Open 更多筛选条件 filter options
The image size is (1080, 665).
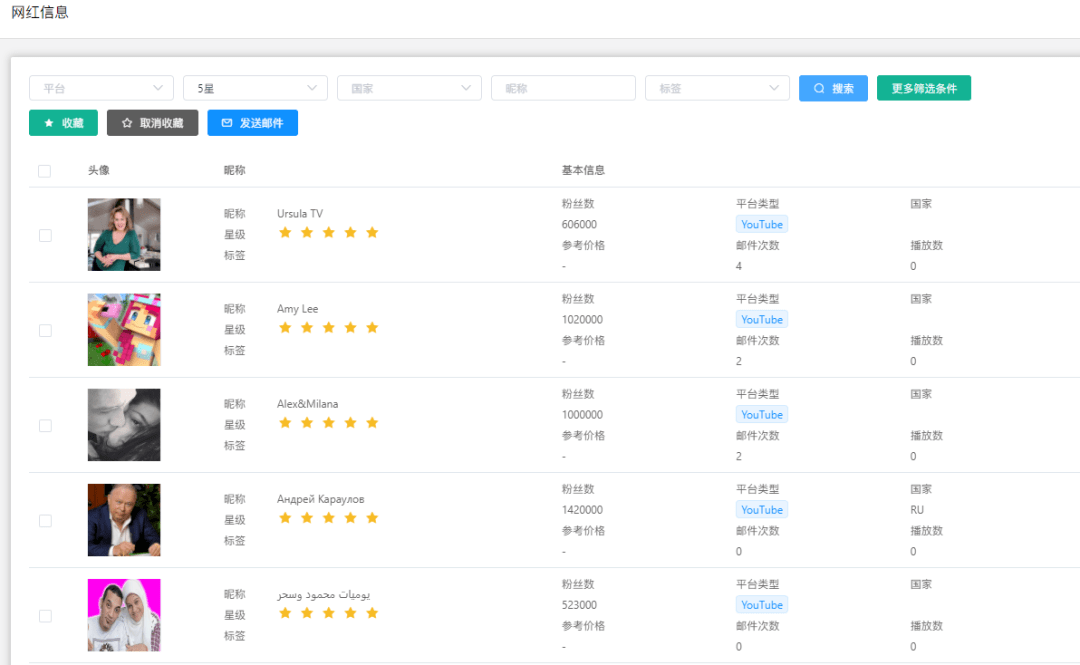click(x=923, y=88)
